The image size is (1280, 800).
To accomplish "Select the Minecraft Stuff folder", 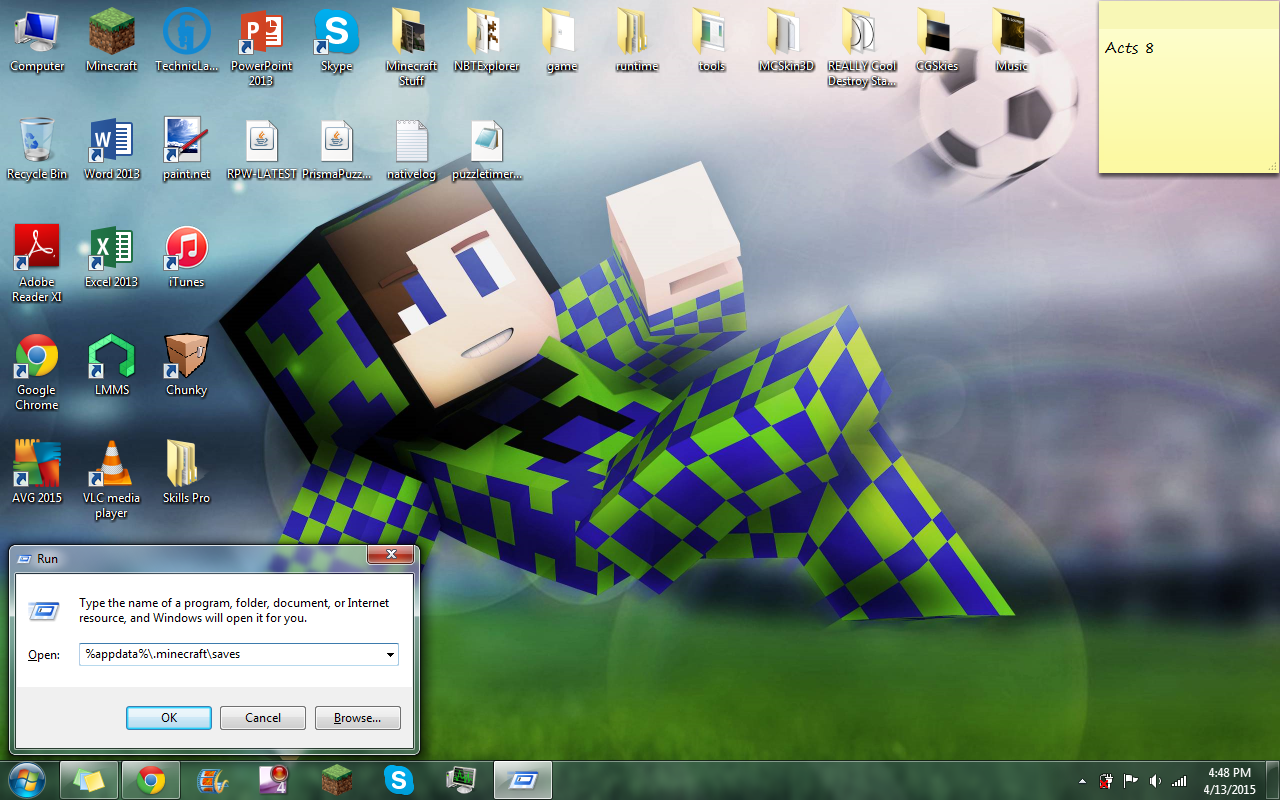I will [411, 47].
